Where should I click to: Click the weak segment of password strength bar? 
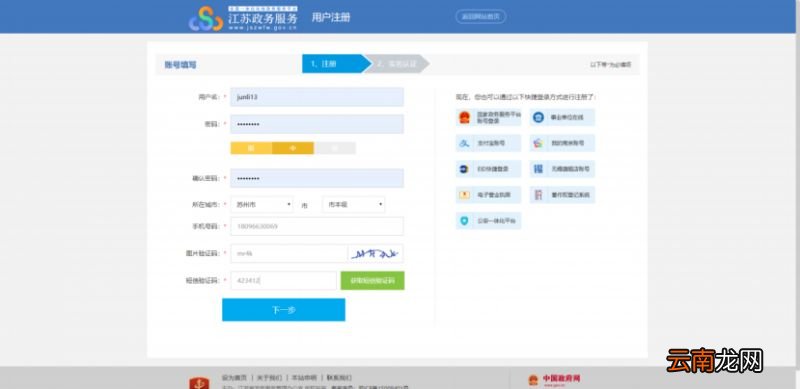tap(251, 148)
